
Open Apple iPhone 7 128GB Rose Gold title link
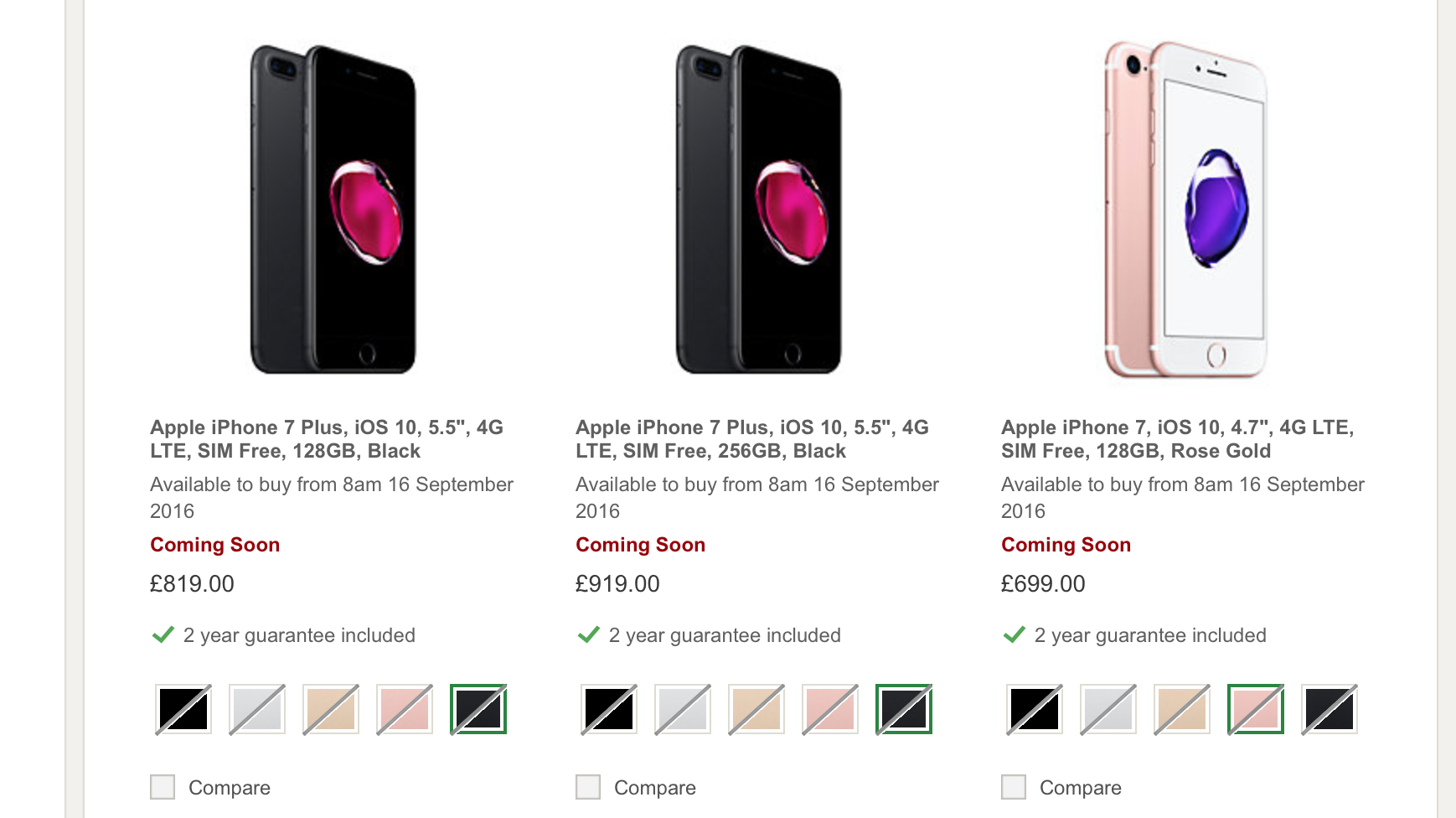click(x=1178, y=439)
